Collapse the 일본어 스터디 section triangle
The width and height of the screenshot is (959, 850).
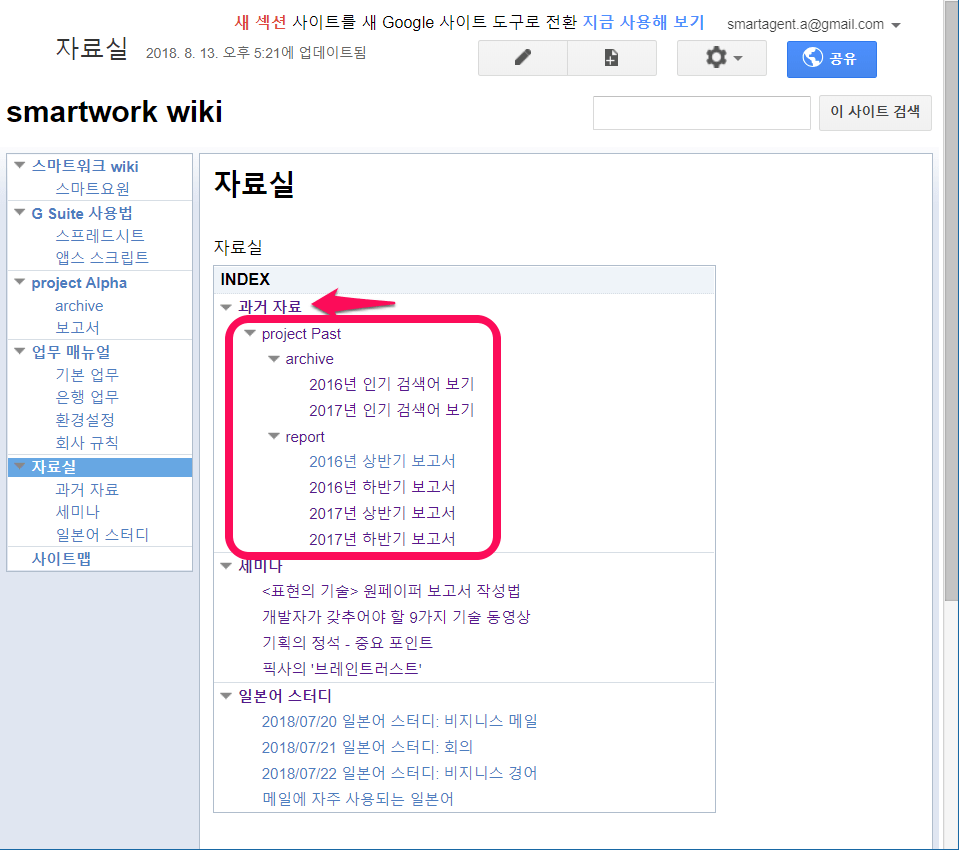226,695
